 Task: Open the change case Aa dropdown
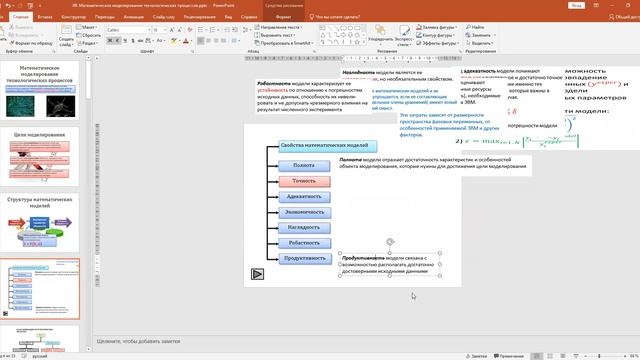tap(160, 40)
